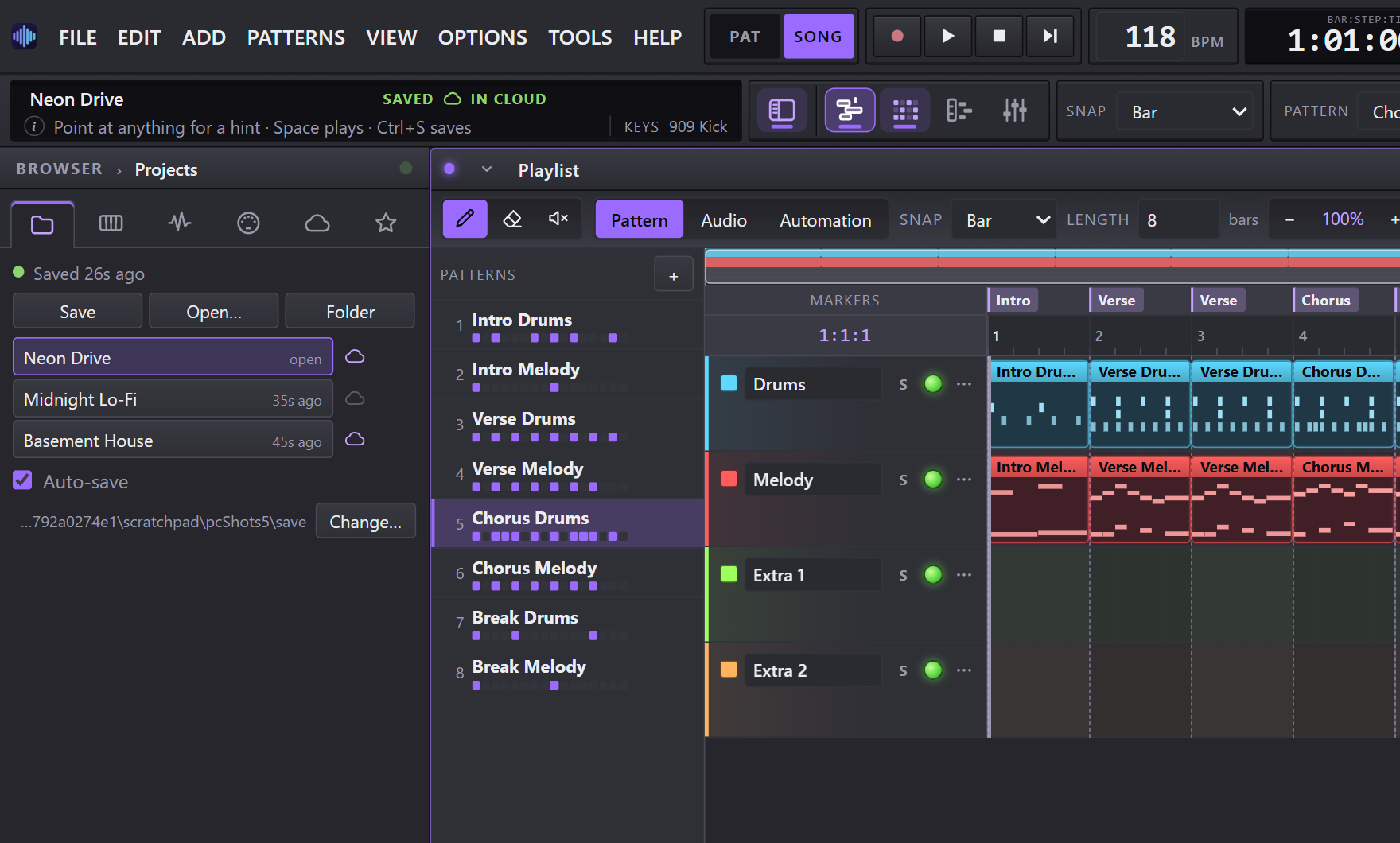1400x843 pixels.
Task: Switch to the Automation clip tab
Action: tap(825, 220)
